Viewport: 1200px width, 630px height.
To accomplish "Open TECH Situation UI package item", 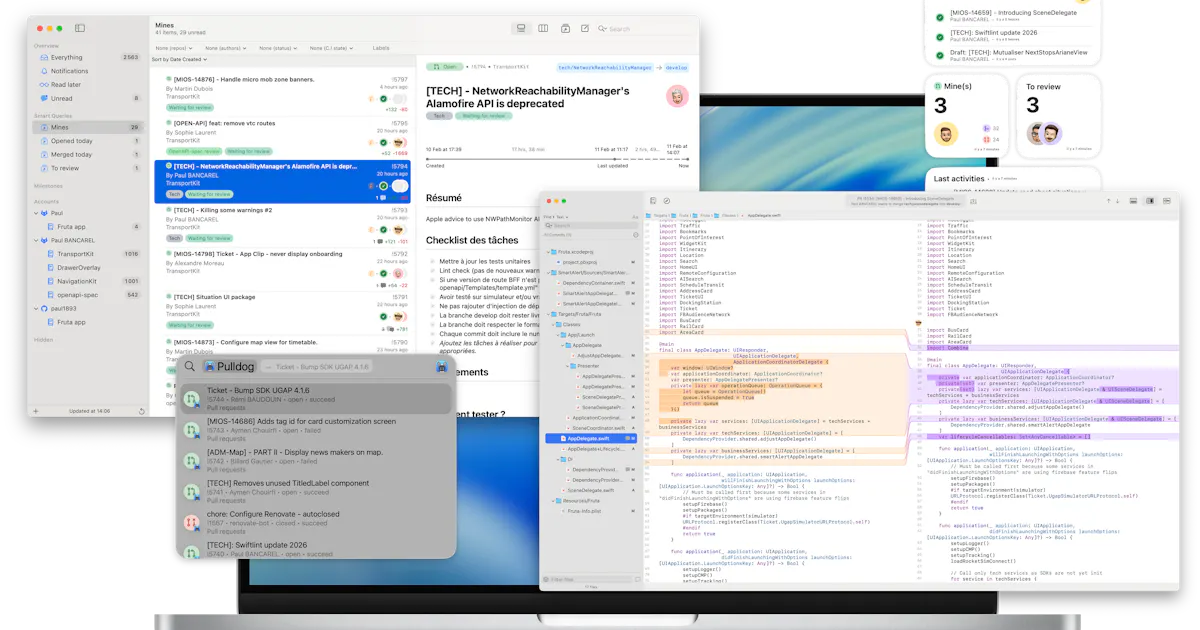I will [x=282, y=312].
